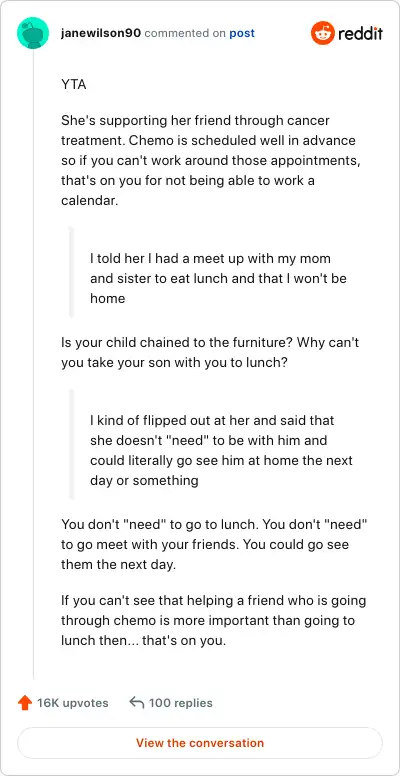Image resolution: width=400 pixels, height=776 pixels.
Task: Click the final "If you can't see" paragraph
Action: click(x=213, y=621)
